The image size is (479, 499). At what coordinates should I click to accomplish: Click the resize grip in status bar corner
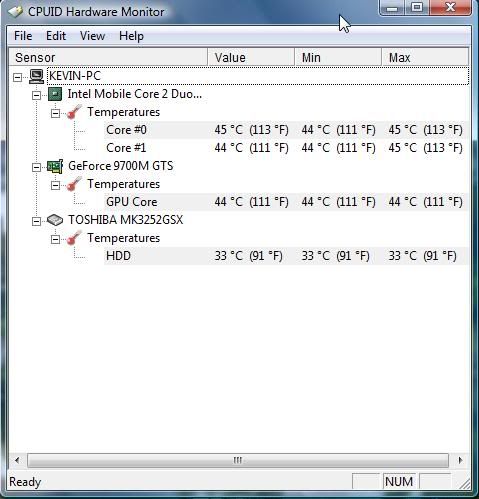[464, 484]
